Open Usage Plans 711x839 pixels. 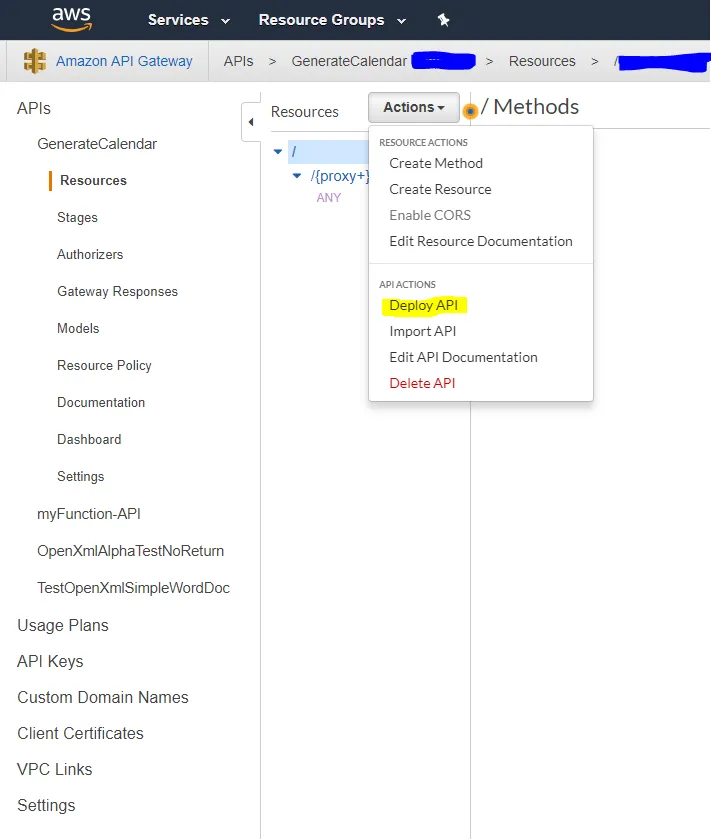coord(63,626)
